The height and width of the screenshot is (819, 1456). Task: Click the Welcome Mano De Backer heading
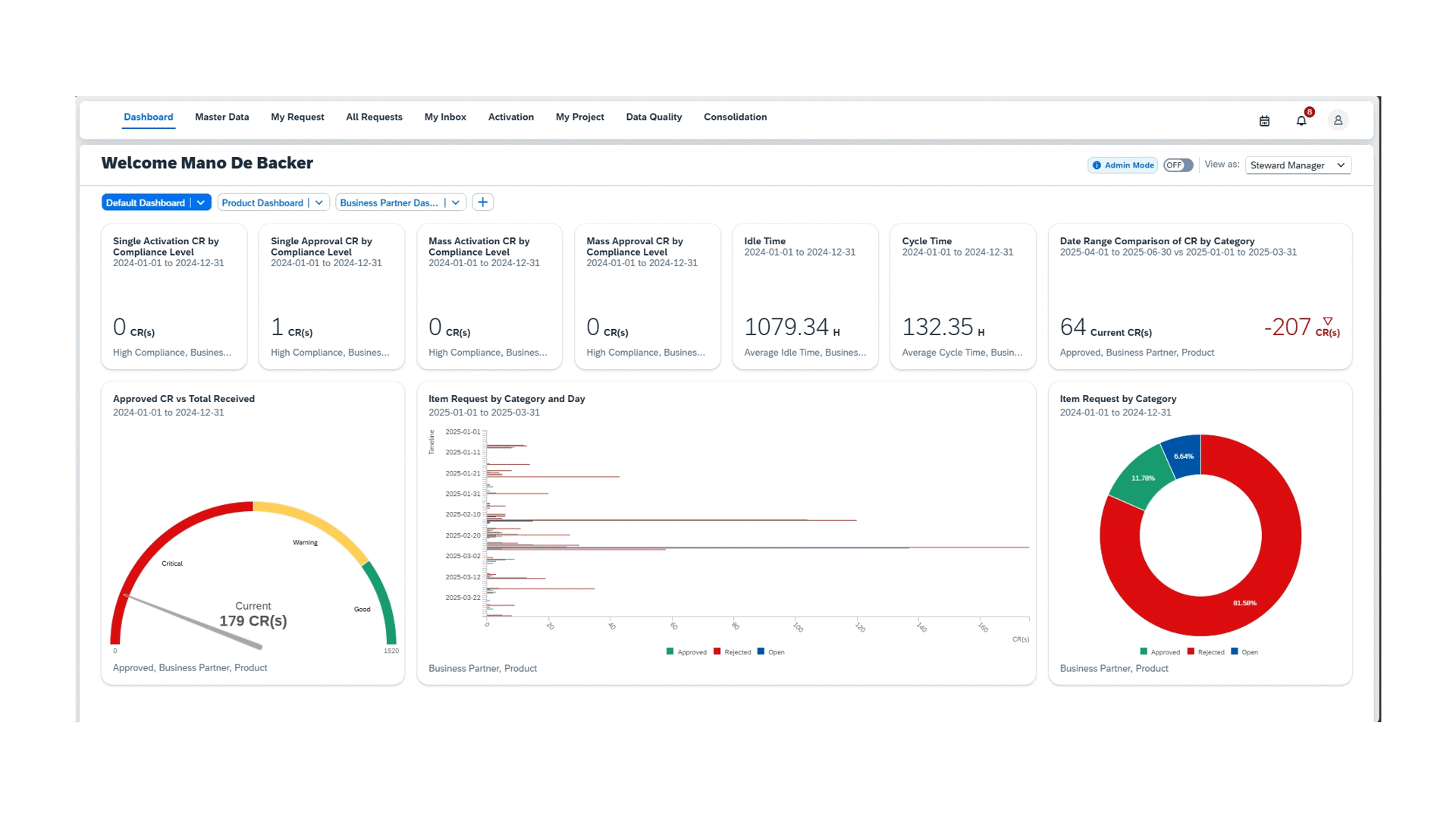click(x=207, y=163)
